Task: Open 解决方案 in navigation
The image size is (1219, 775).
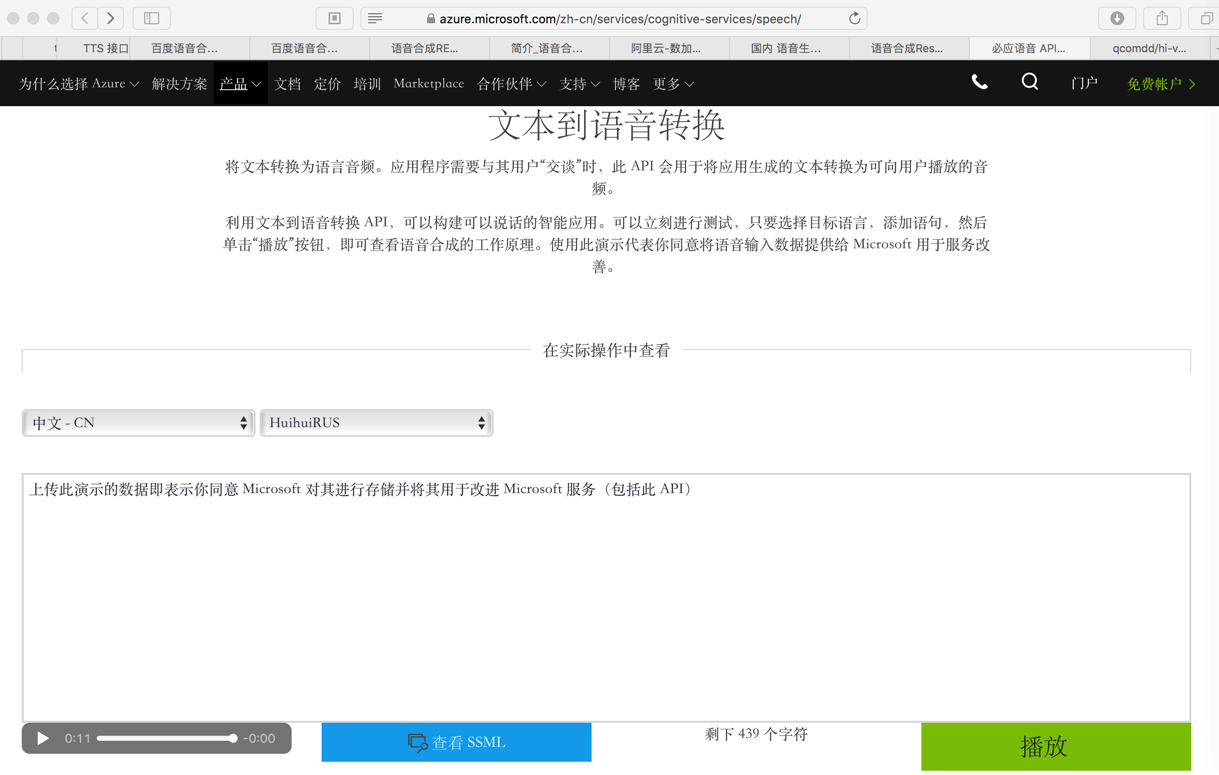Action: 179,84
